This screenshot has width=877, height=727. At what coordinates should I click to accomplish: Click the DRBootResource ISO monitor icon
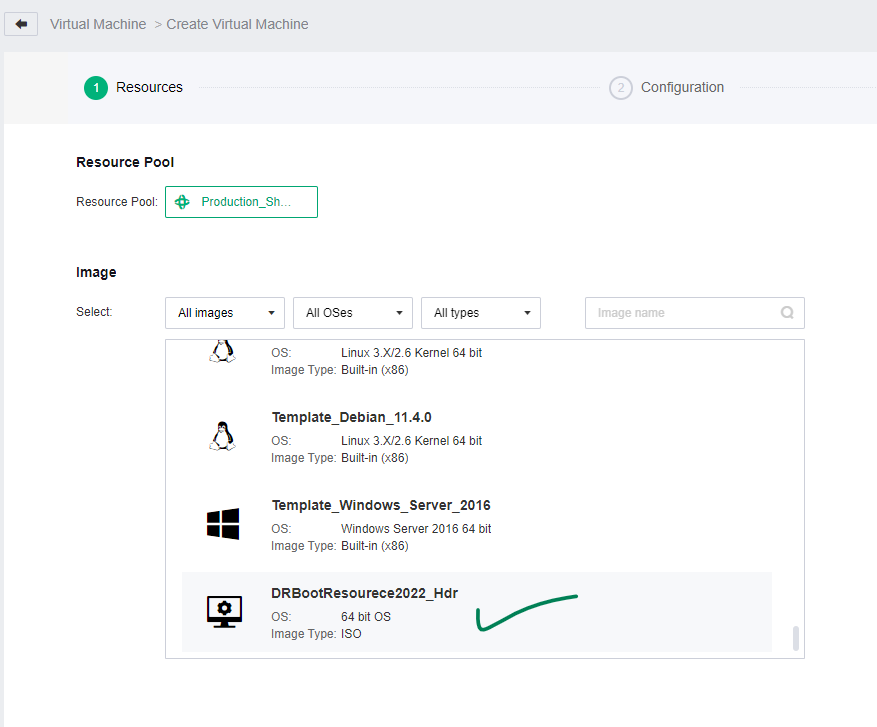pos(224,612)
